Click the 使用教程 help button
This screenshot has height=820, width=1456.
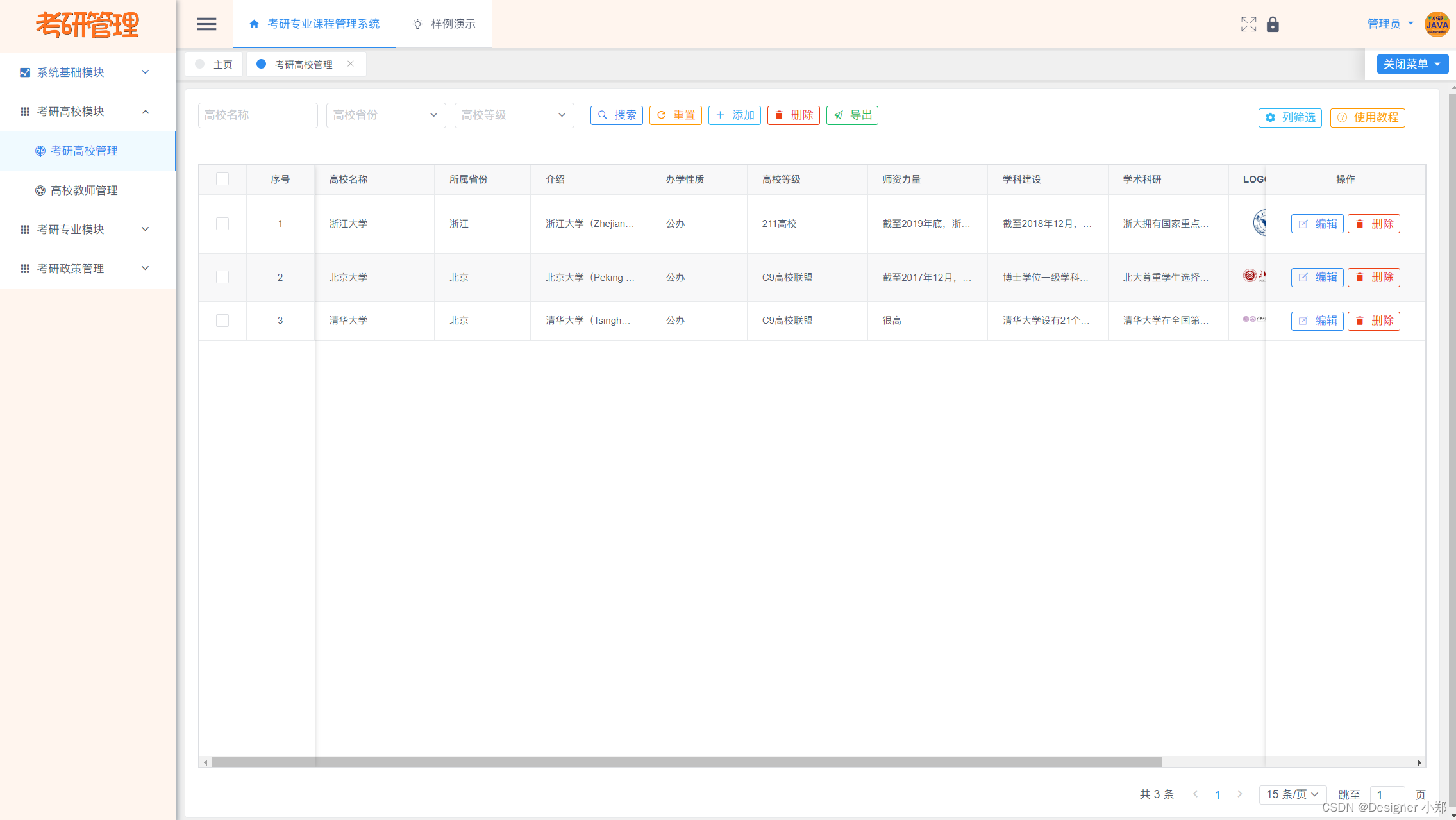(1368, 117)
